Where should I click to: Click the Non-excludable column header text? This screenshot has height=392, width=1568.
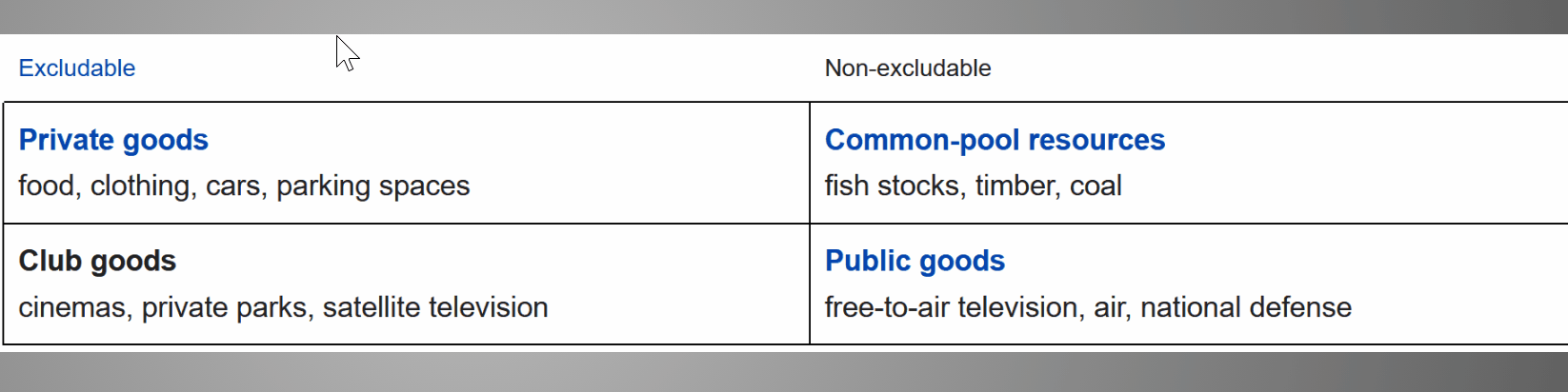(907, 69)
